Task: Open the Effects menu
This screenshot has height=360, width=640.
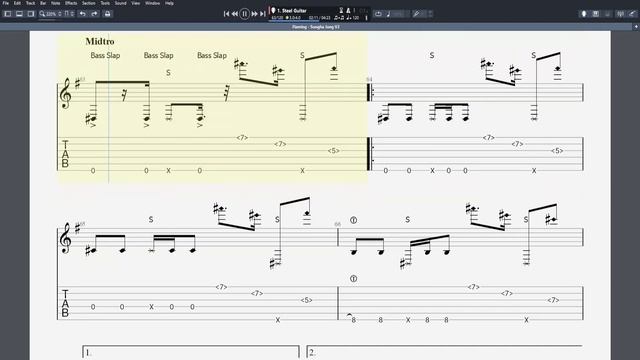Action: [x=71, y=3]
